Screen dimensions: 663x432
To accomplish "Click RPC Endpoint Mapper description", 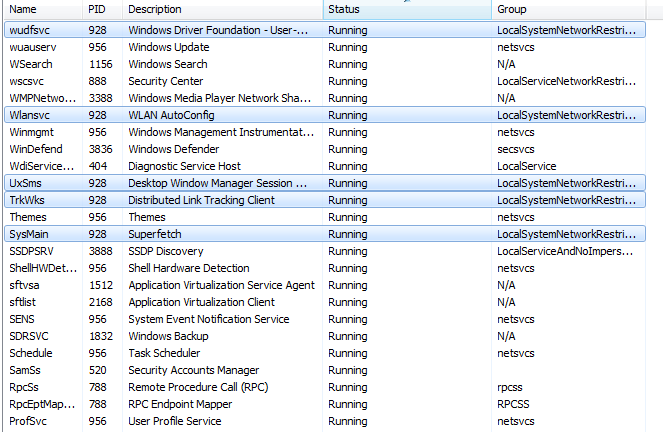I will point(180,404).
